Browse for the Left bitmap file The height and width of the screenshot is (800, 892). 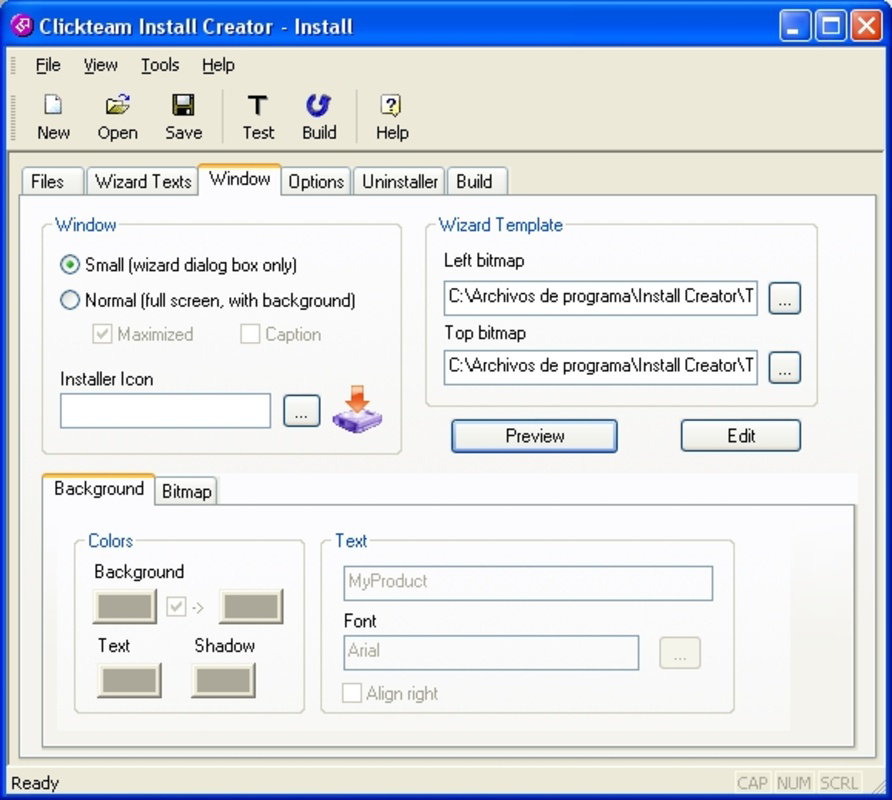[784, 298]
